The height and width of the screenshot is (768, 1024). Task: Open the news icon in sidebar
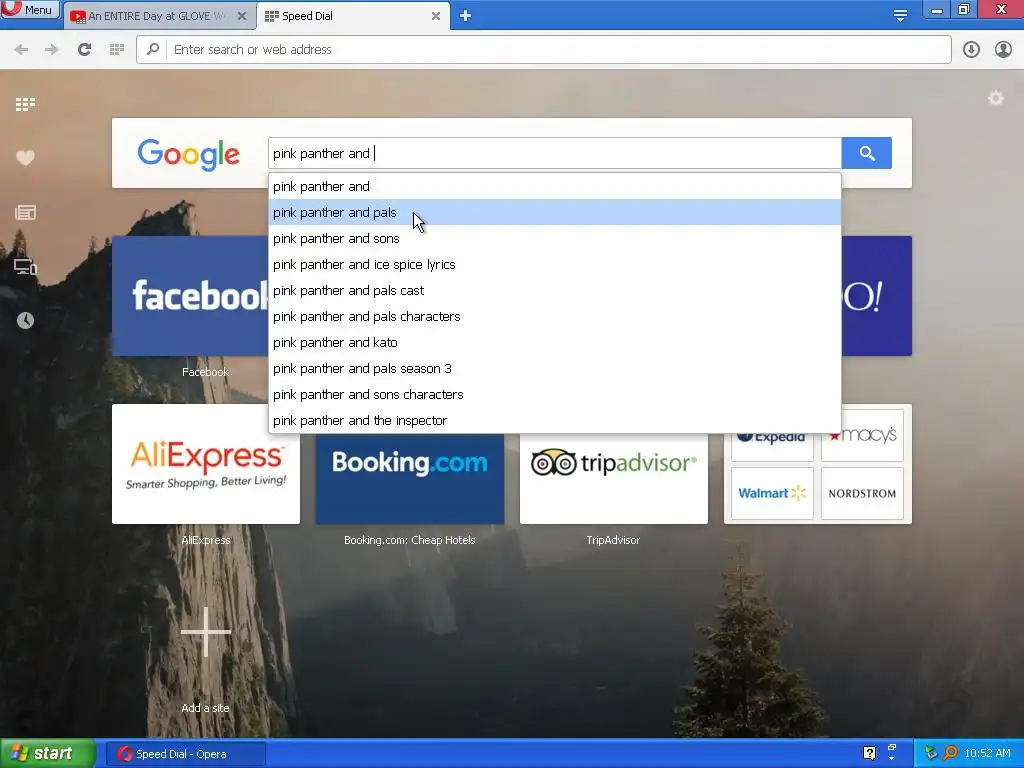(x=25, y=212)
